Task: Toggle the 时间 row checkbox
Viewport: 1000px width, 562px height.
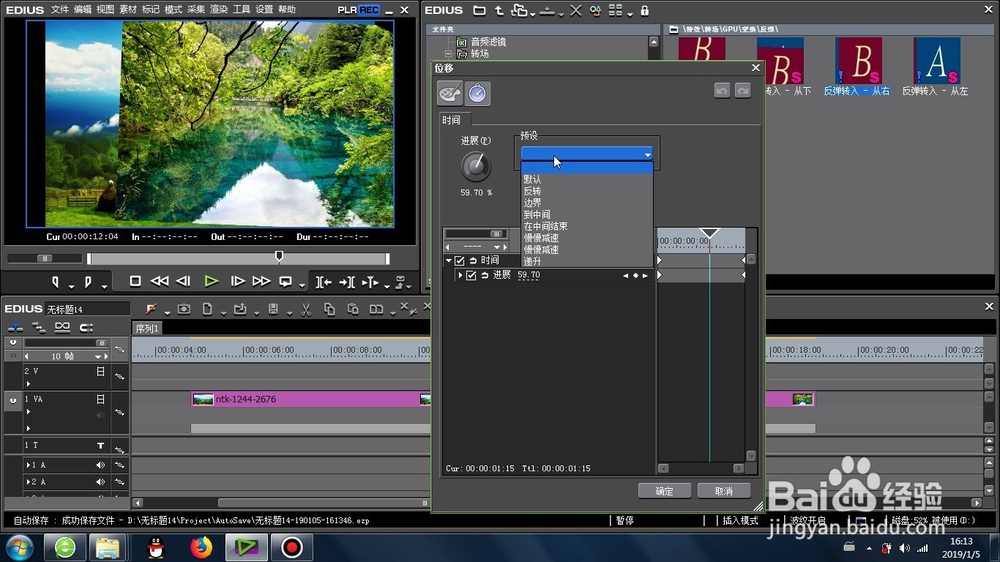Action: (459, 260)
